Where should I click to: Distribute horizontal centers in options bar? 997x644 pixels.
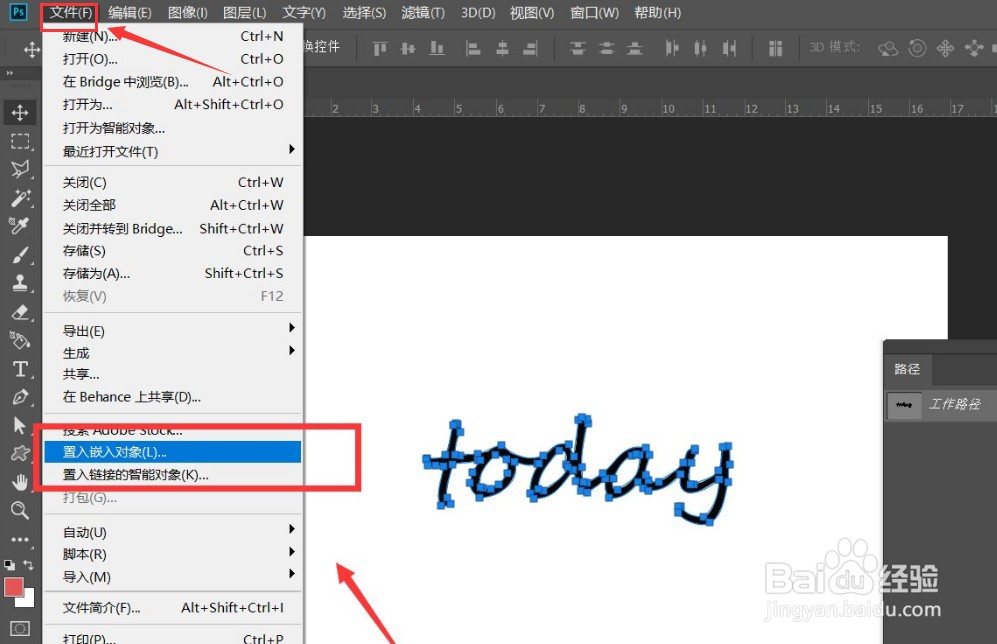pyautogui.click(x=700, y=48)
